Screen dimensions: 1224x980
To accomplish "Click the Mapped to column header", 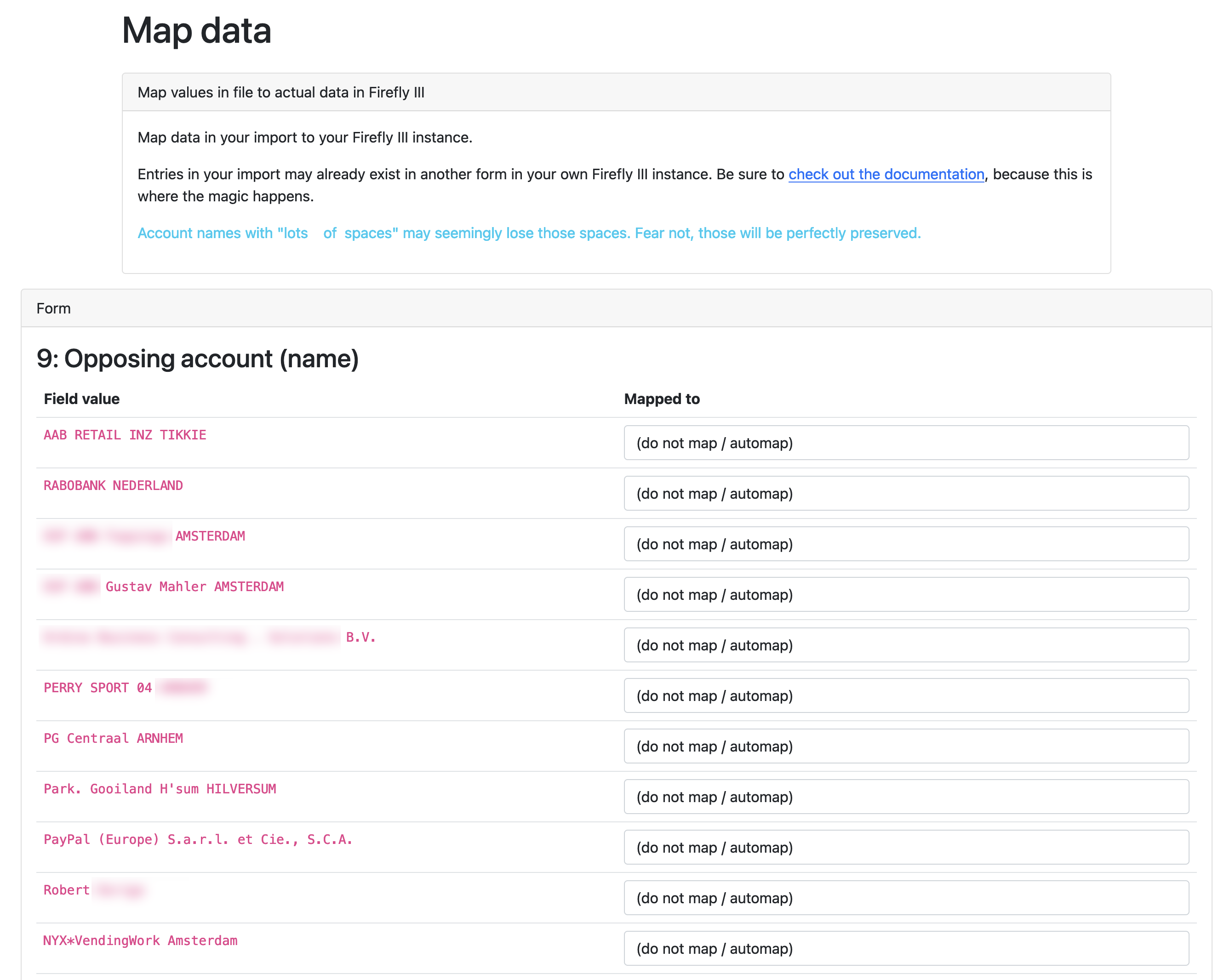I will pyautogui.click(x=662, y=399).
